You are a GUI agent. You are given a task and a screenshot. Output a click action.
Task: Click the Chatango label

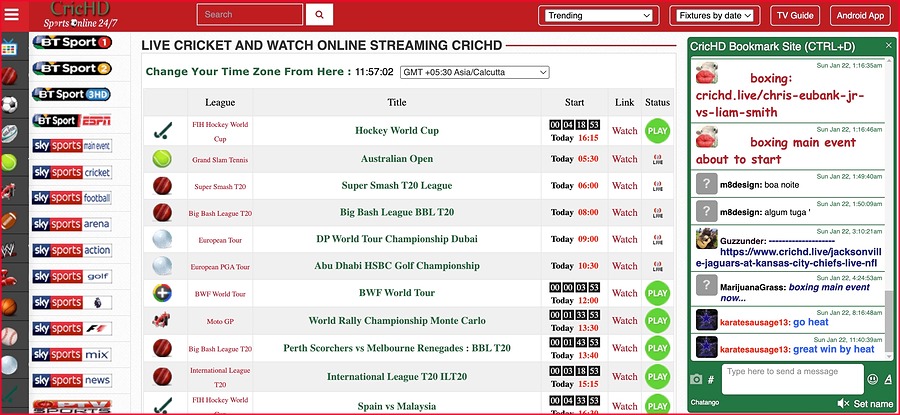tap(704, 403)
